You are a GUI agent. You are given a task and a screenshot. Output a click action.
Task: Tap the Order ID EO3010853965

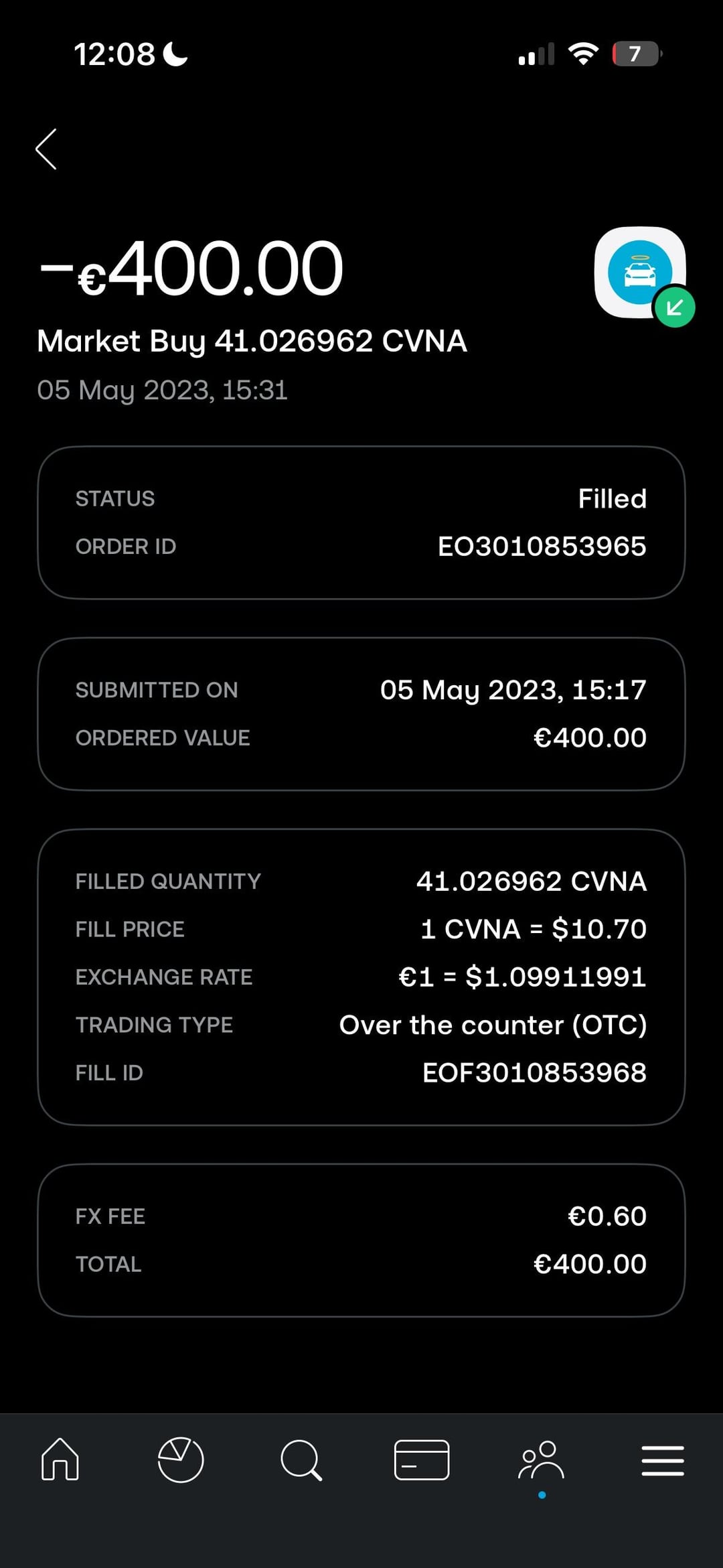click(542, 547)
